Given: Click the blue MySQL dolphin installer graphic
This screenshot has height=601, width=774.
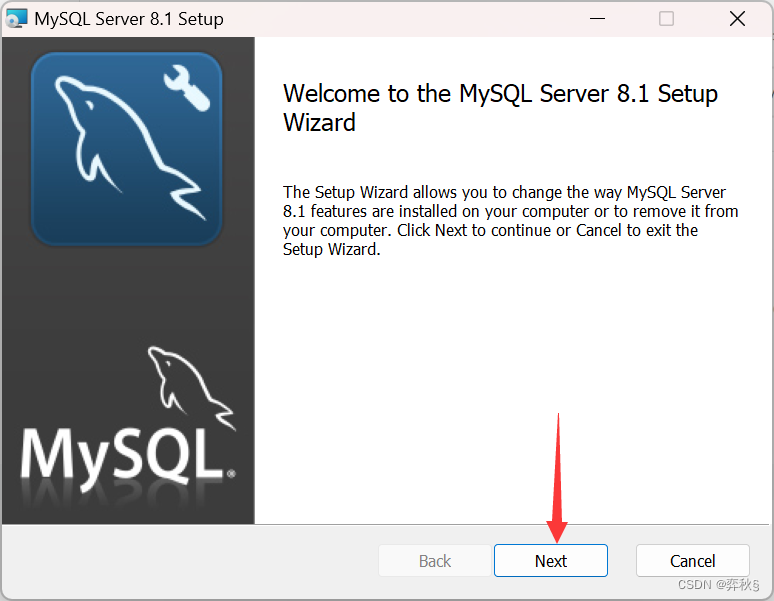Looking at the screenshot, I should (x=127, y=149).
